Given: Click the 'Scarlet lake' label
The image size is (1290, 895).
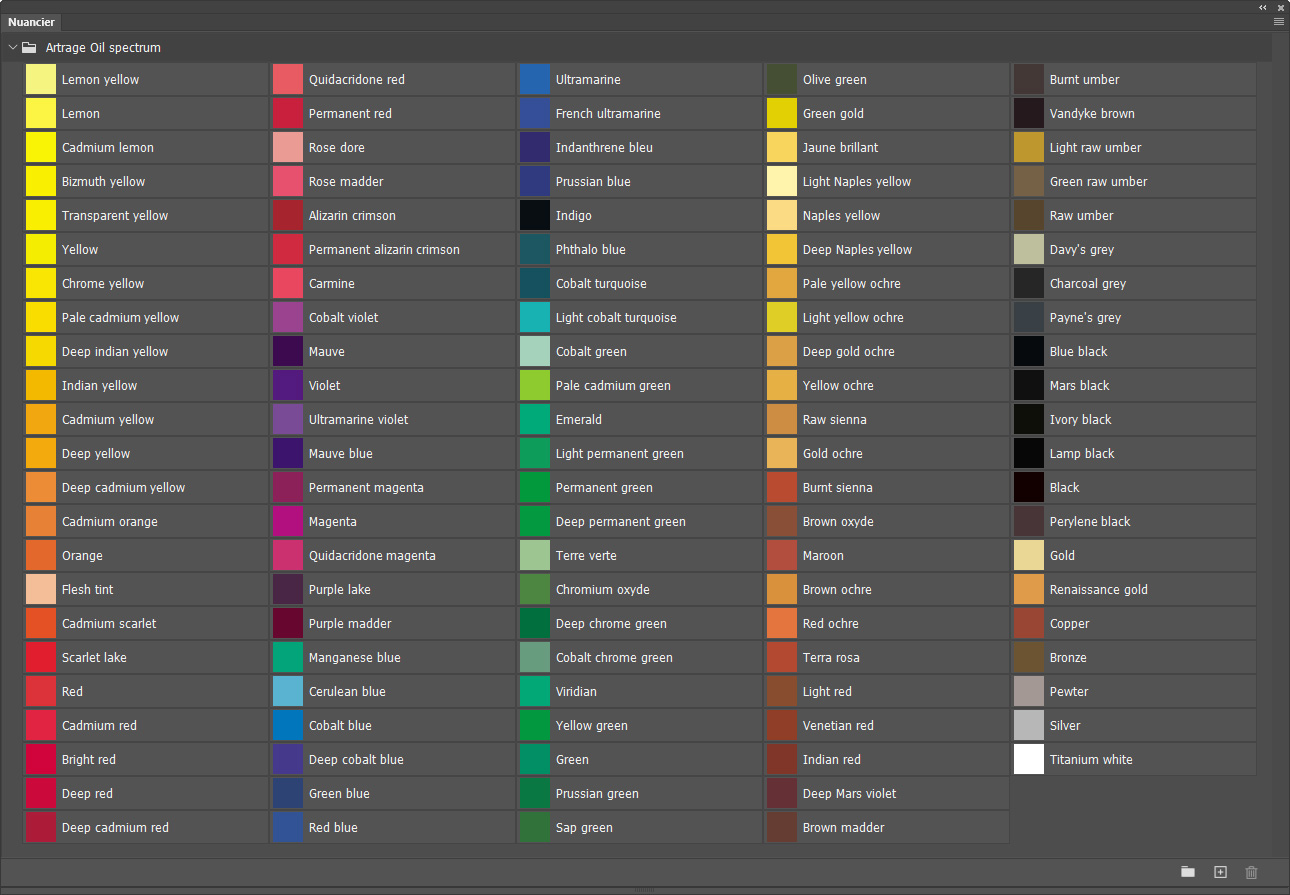Looking at the screenshot, I should tap(94, 658).
